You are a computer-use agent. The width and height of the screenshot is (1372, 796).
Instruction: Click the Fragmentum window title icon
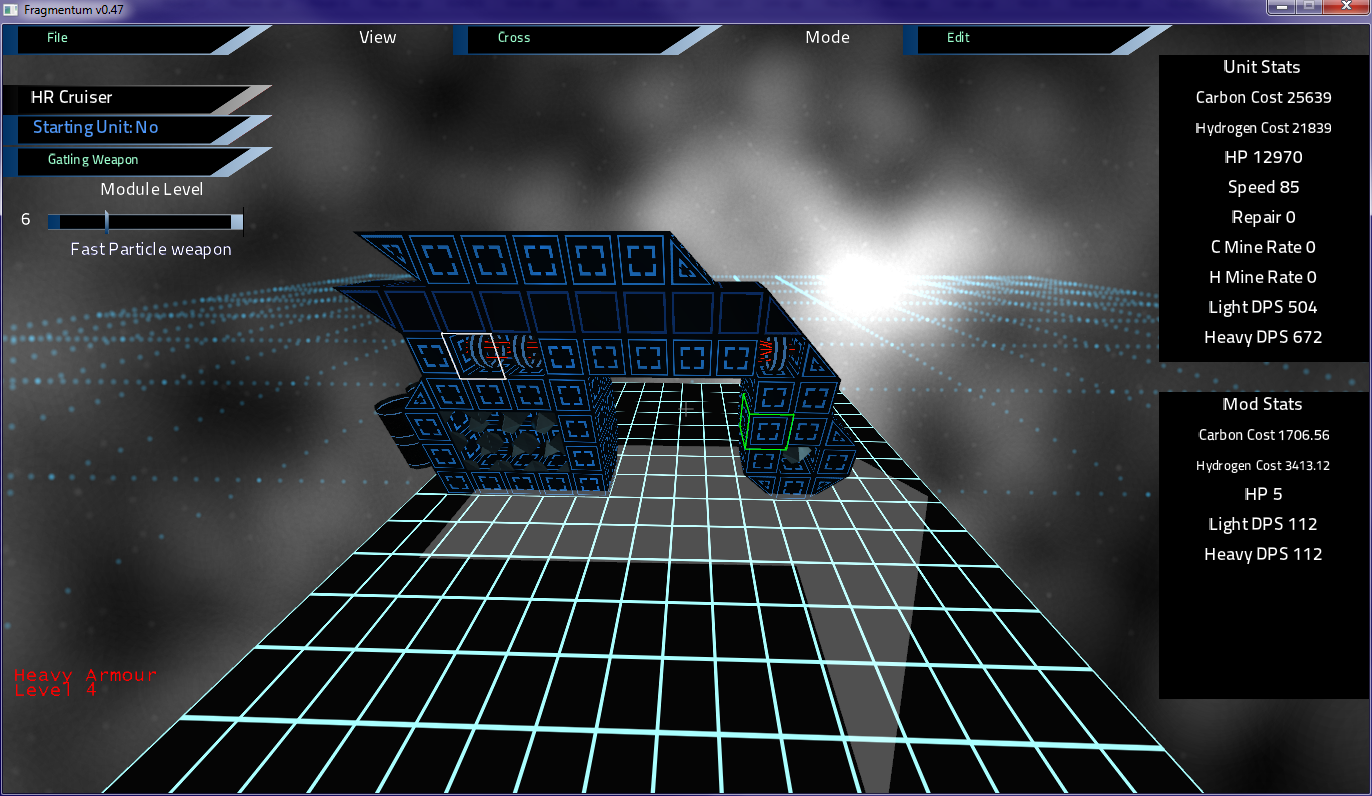pos(10,9)
